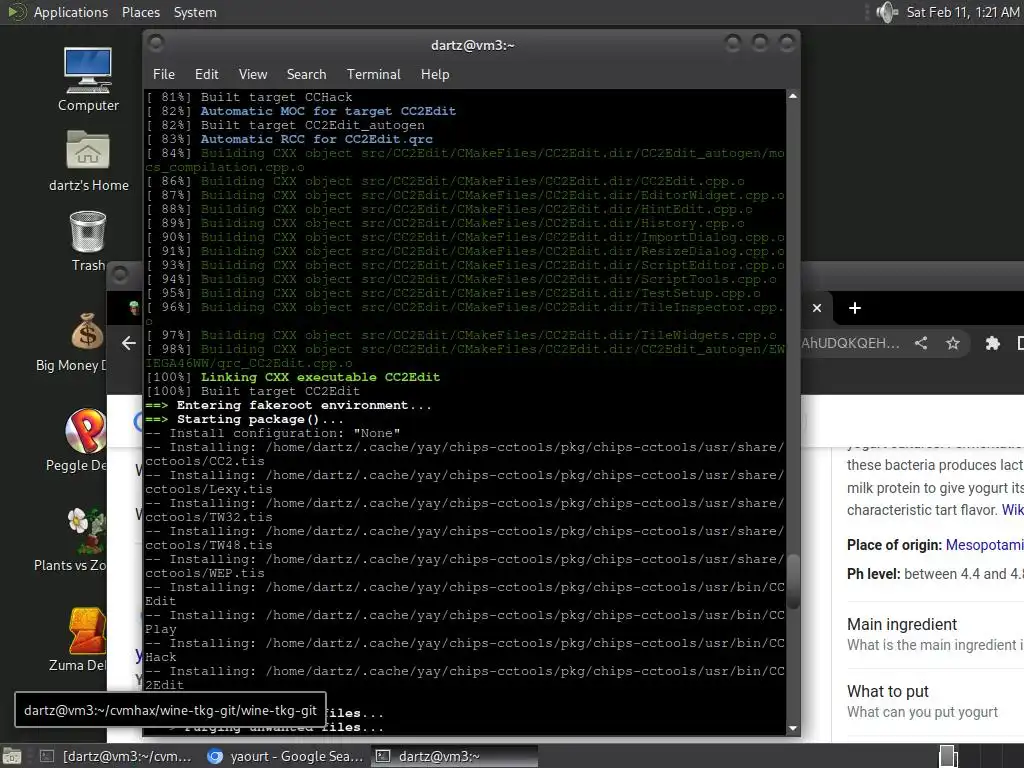Launch Plants vs Zombies desktop icon

[85, 539]
